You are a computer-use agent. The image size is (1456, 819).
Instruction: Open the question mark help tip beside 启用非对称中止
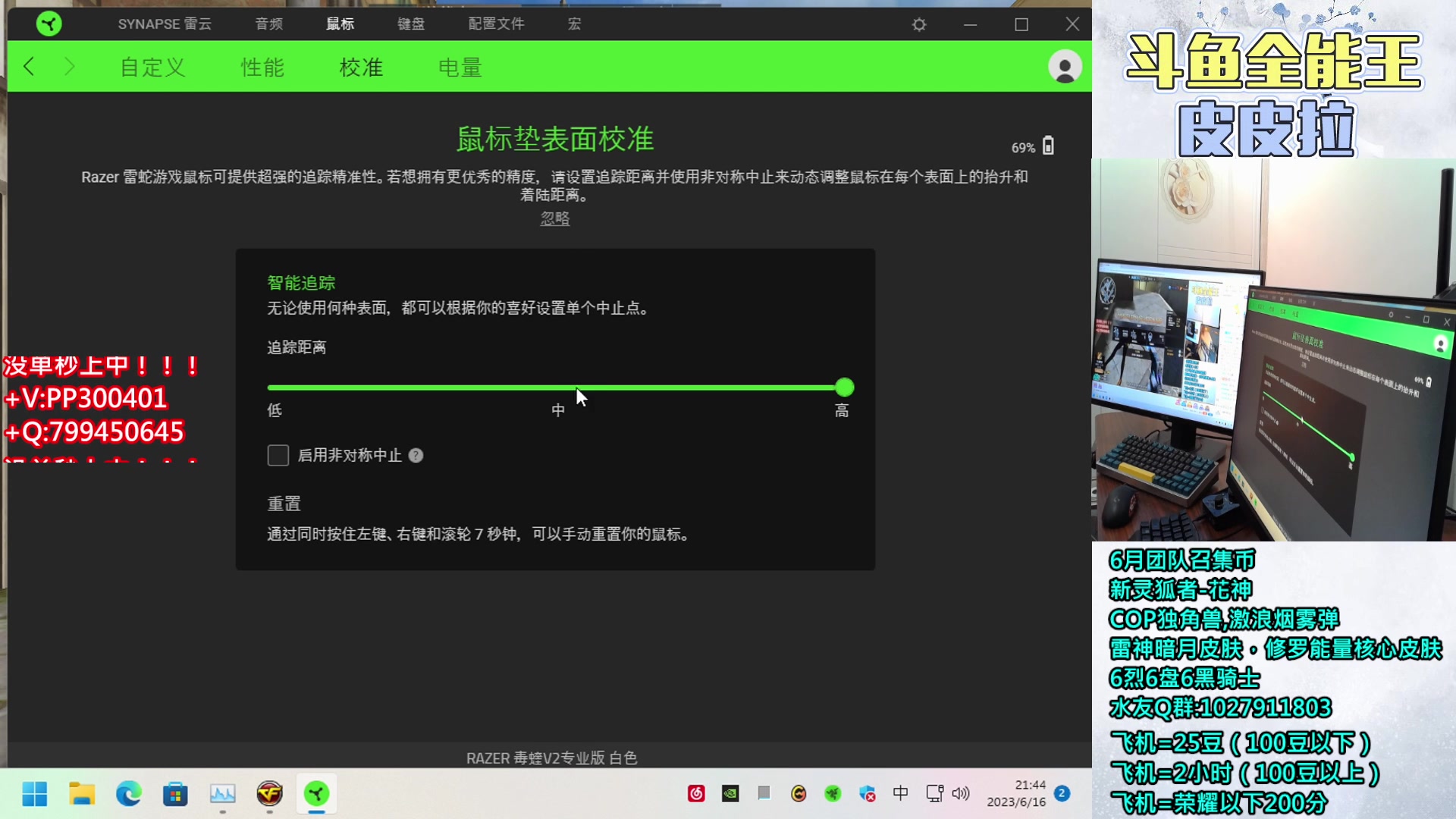[x=416, y=455]
